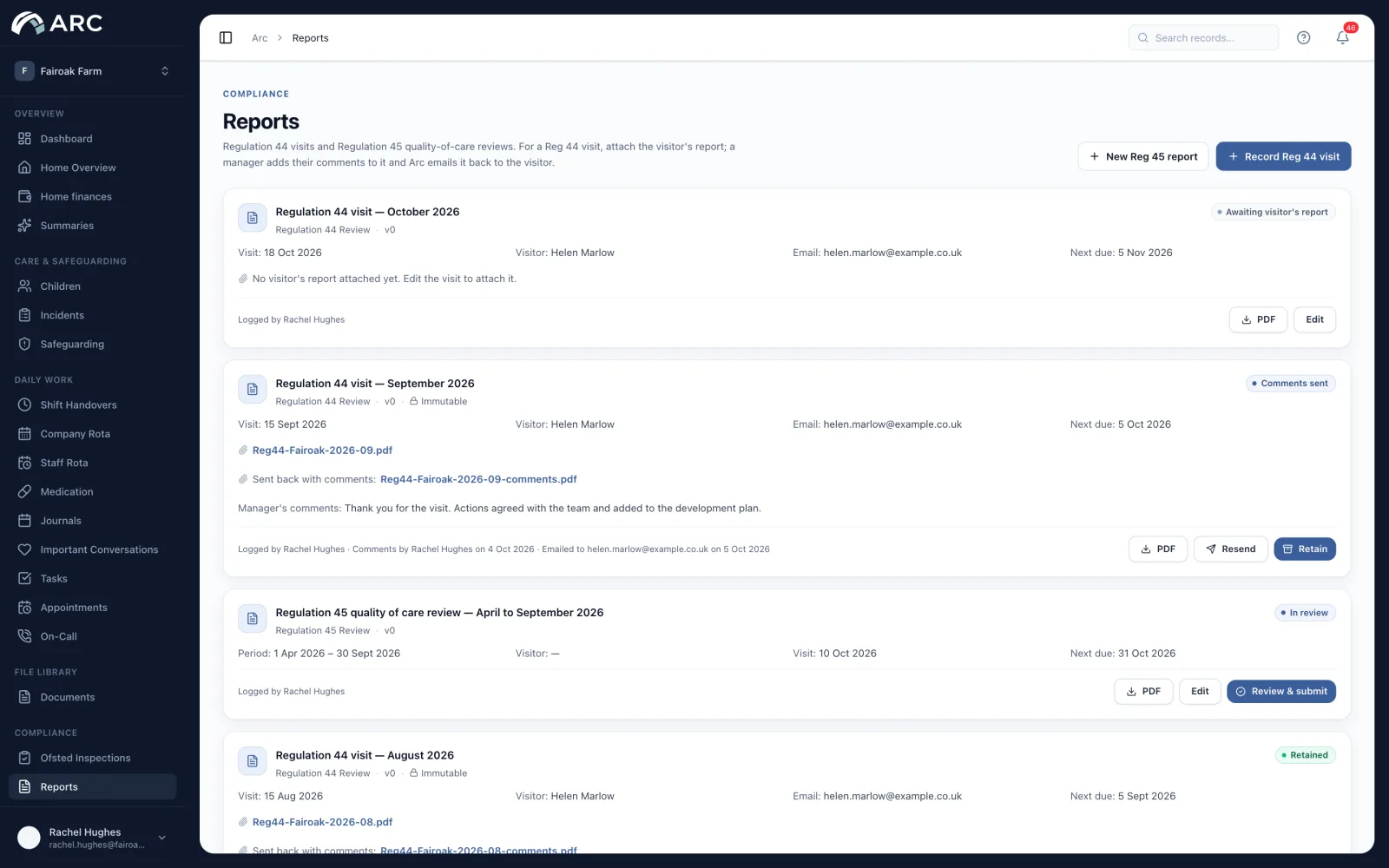Expand the Fairoak Farm home switcher
The width and height of the screenshot is (1389, 868).
tap(92, 71)
